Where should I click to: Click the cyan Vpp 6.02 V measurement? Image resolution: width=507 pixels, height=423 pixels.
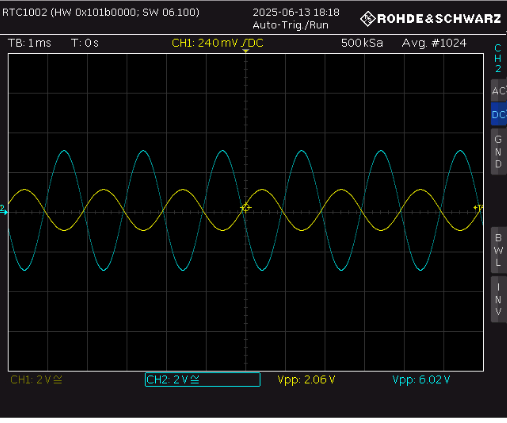[x=421, y=380]
